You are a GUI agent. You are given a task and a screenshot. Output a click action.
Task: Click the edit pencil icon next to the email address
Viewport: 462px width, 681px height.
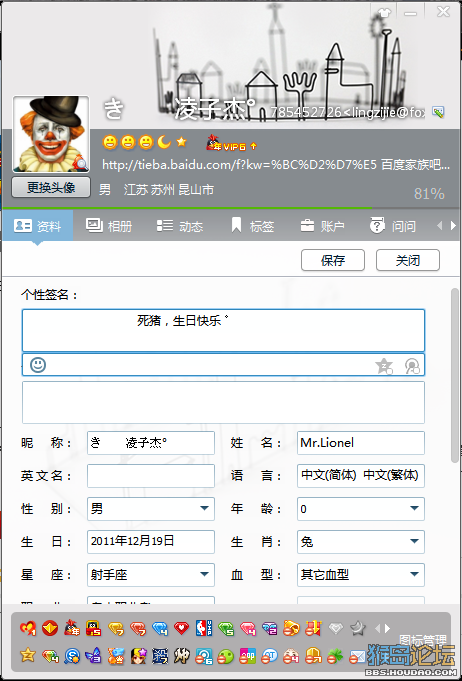(x=438, y=112)
